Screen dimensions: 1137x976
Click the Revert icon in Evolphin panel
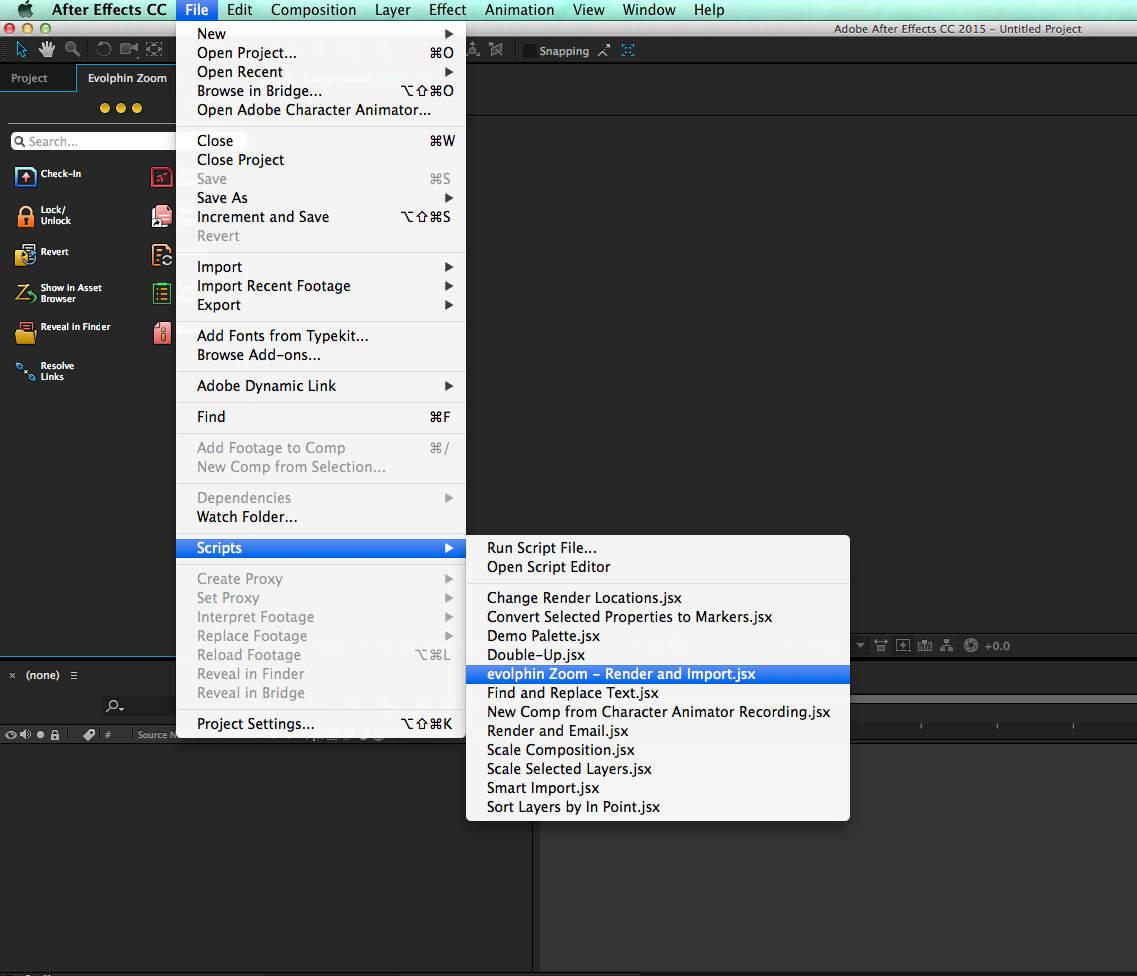25,255
